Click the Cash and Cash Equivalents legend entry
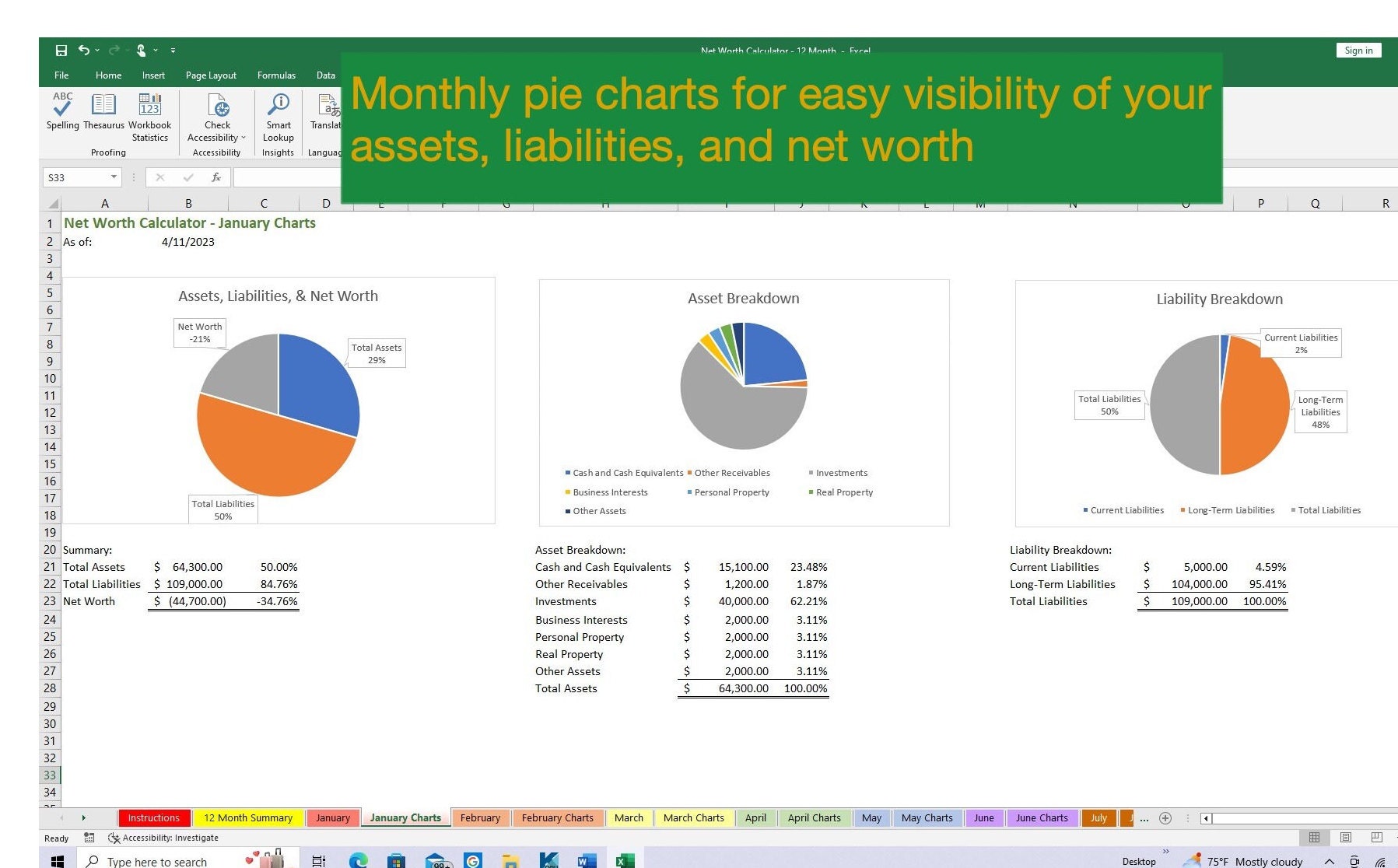Image resolution: width=1398 pixels, height=868 pixels. click(x=624, y=473)
